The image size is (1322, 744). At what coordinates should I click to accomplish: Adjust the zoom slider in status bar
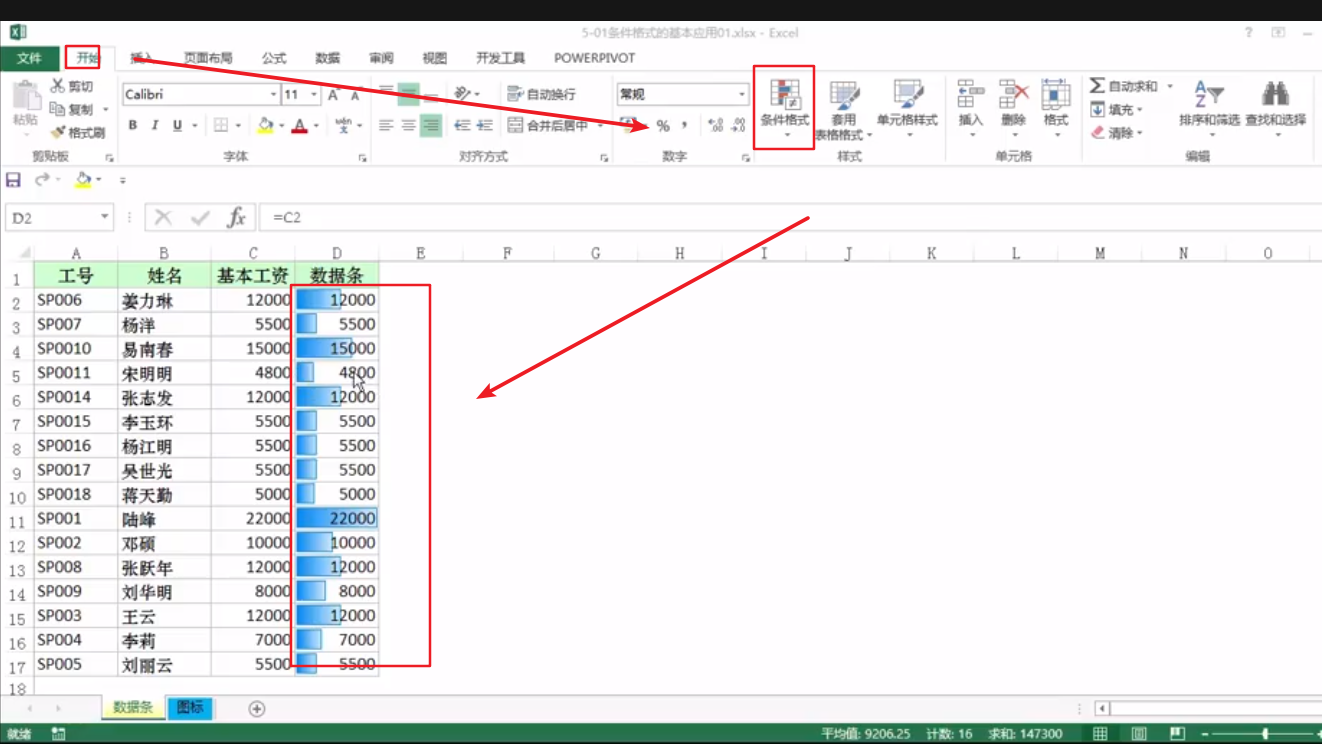click(1266, 734)
